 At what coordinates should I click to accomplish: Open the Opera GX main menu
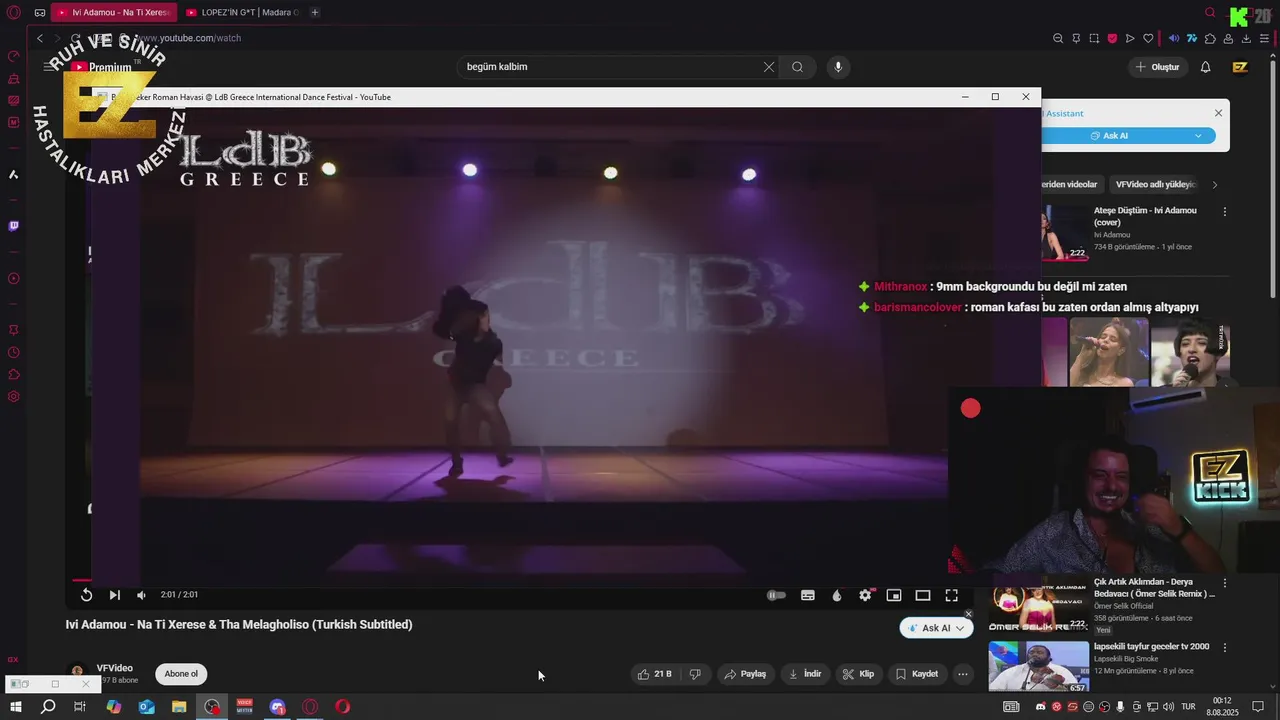(x=14, y=13)
